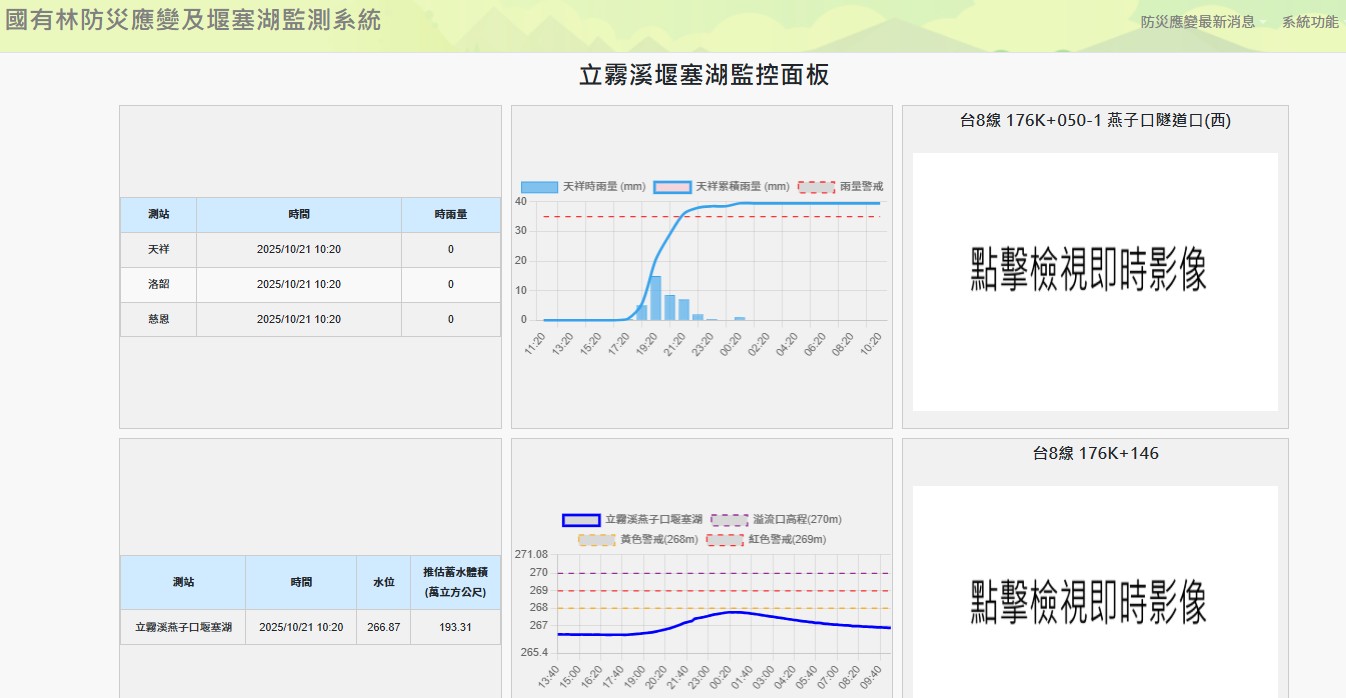Toggle the 溢流口高程(270m) legend item
1346x698 pixels.
pos(729,520)
